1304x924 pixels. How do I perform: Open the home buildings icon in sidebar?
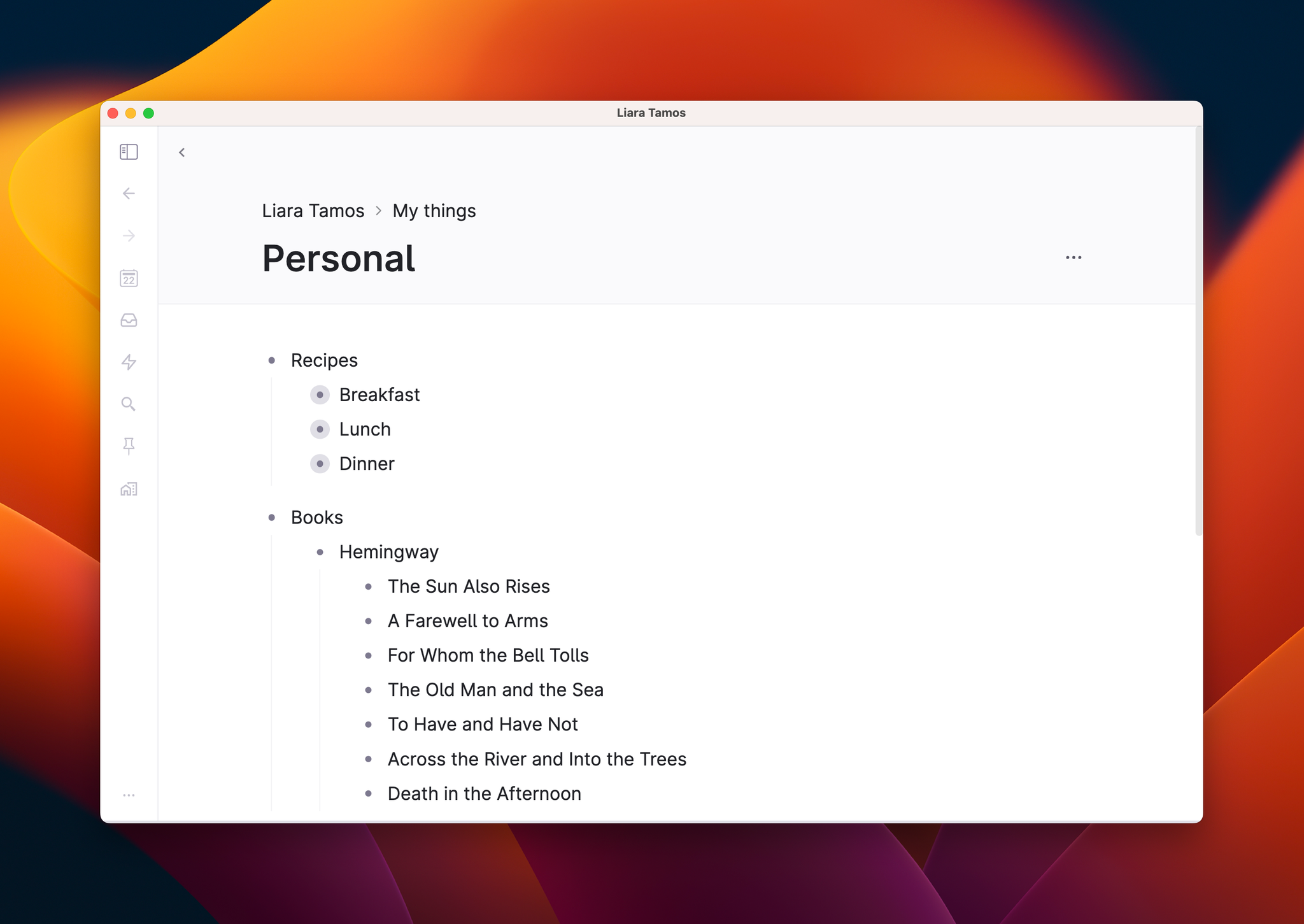point(129,489)
